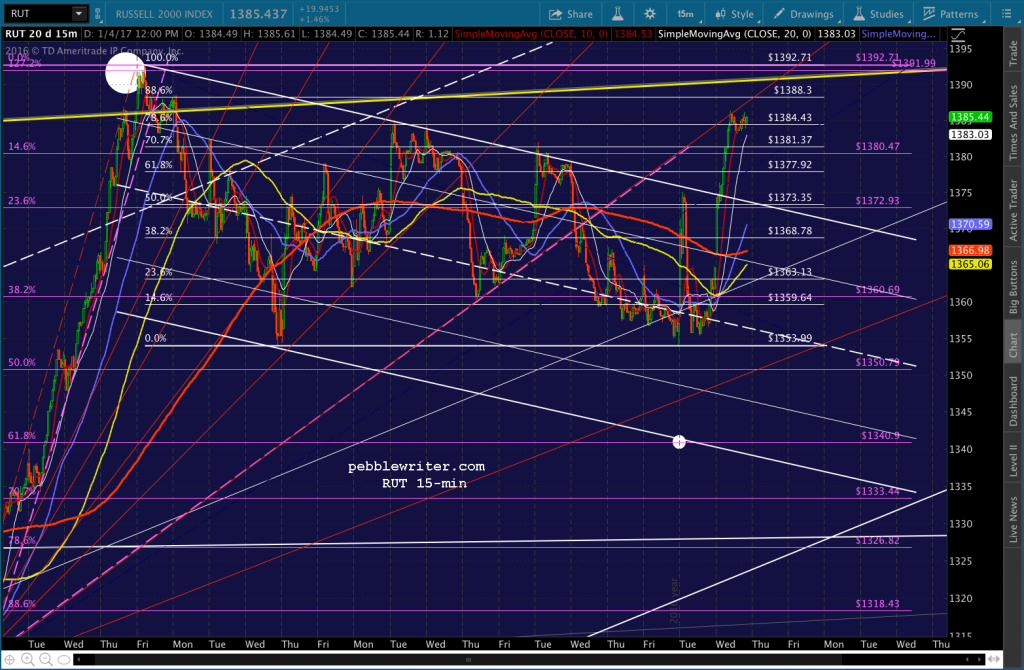Open the Patterns menu
This screenshot has height=670, width=1024.
(950, 14)
